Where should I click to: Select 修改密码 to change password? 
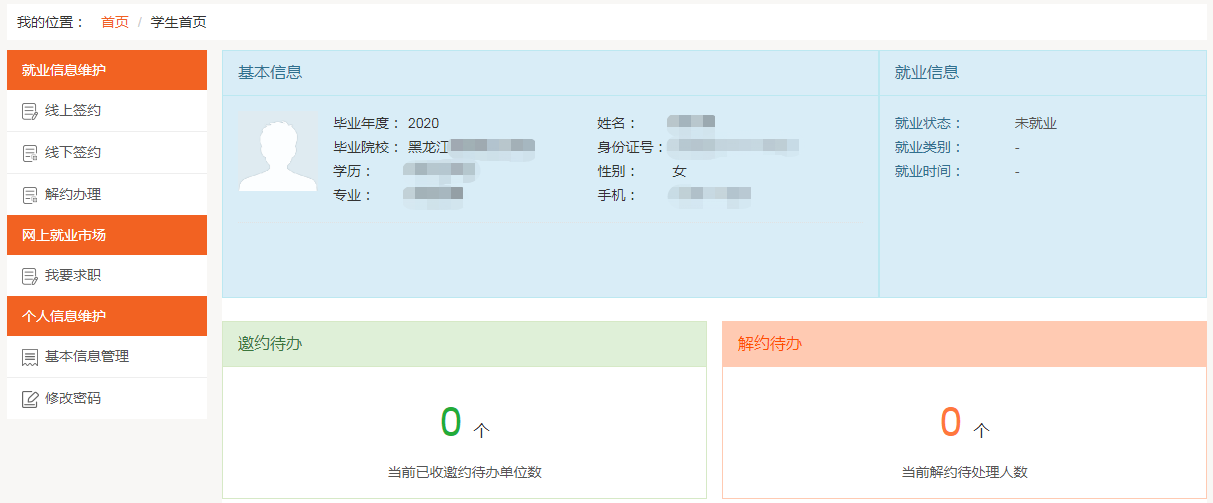pyautogui.click(x=73, y=399)
